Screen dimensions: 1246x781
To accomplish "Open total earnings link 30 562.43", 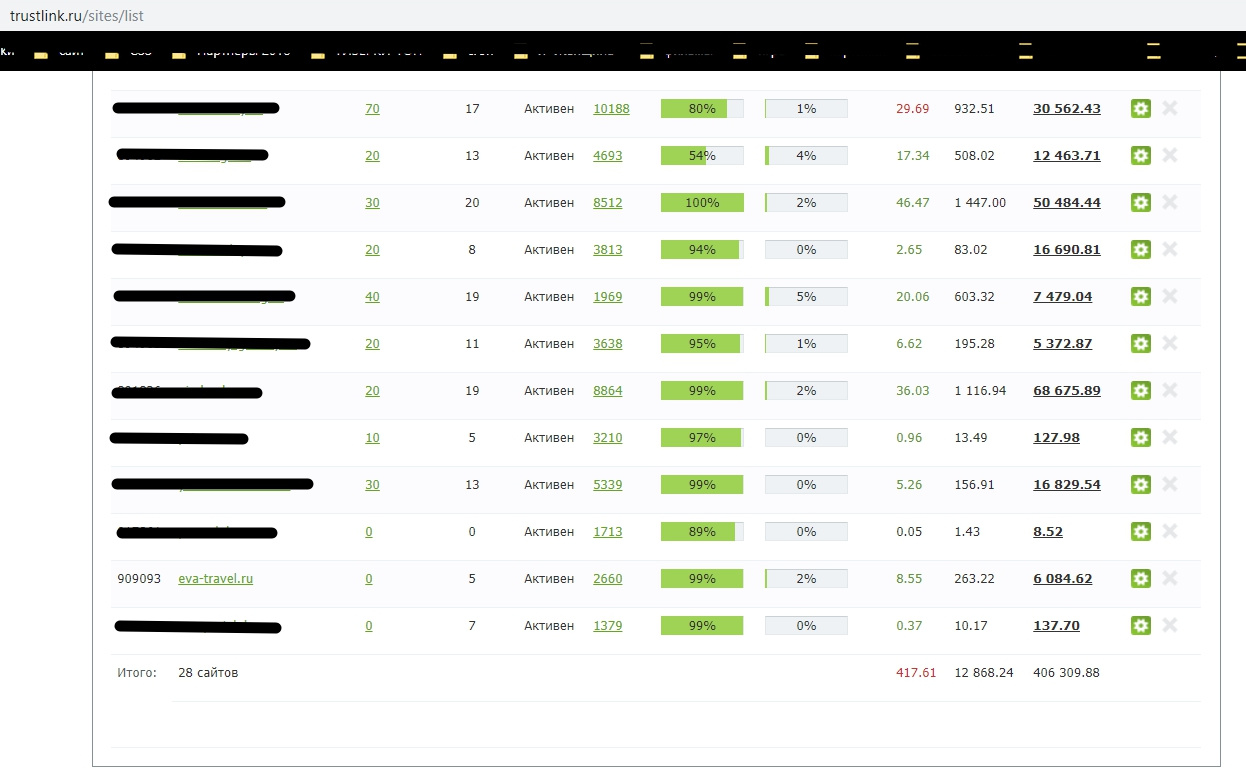I will [x=1067, y=109].
